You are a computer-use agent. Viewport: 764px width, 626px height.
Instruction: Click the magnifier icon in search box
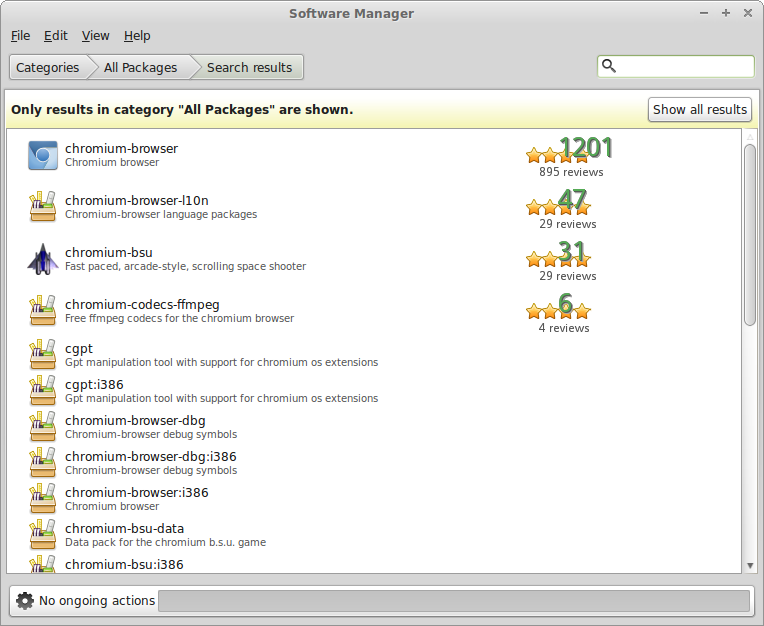609,66
